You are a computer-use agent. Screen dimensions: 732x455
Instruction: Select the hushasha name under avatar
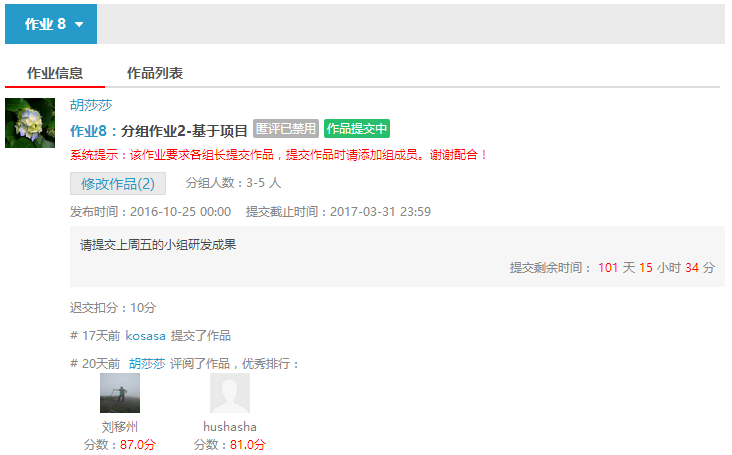coord(230,427)
